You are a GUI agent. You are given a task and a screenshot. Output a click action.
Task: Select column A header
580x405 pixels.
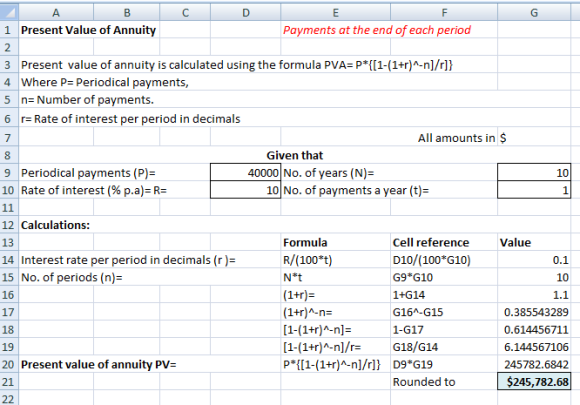[56, 13]
